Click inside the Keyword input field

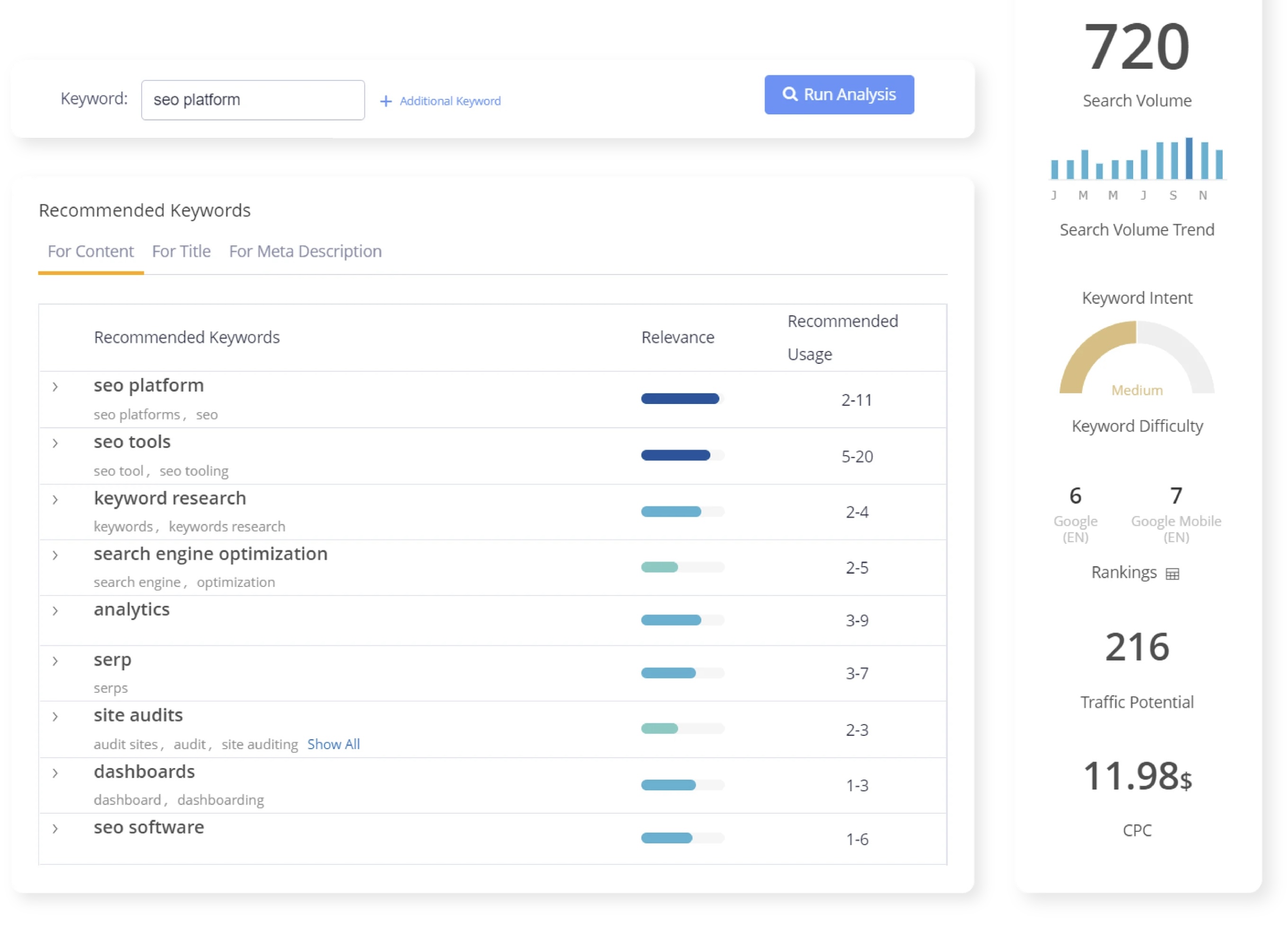[253, 100]
